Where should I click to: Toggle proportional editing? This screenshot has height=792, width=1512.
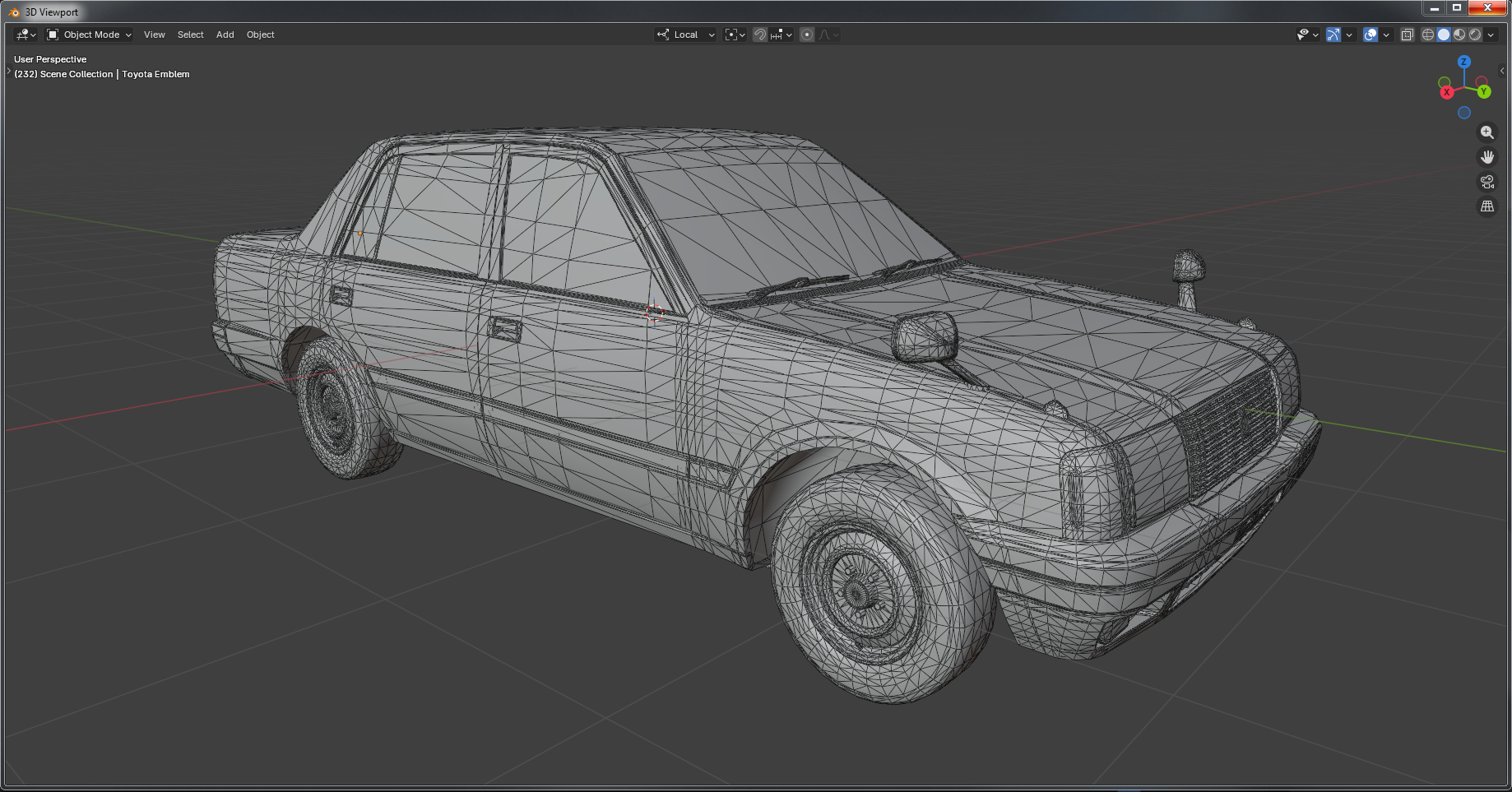pos(807,35)
